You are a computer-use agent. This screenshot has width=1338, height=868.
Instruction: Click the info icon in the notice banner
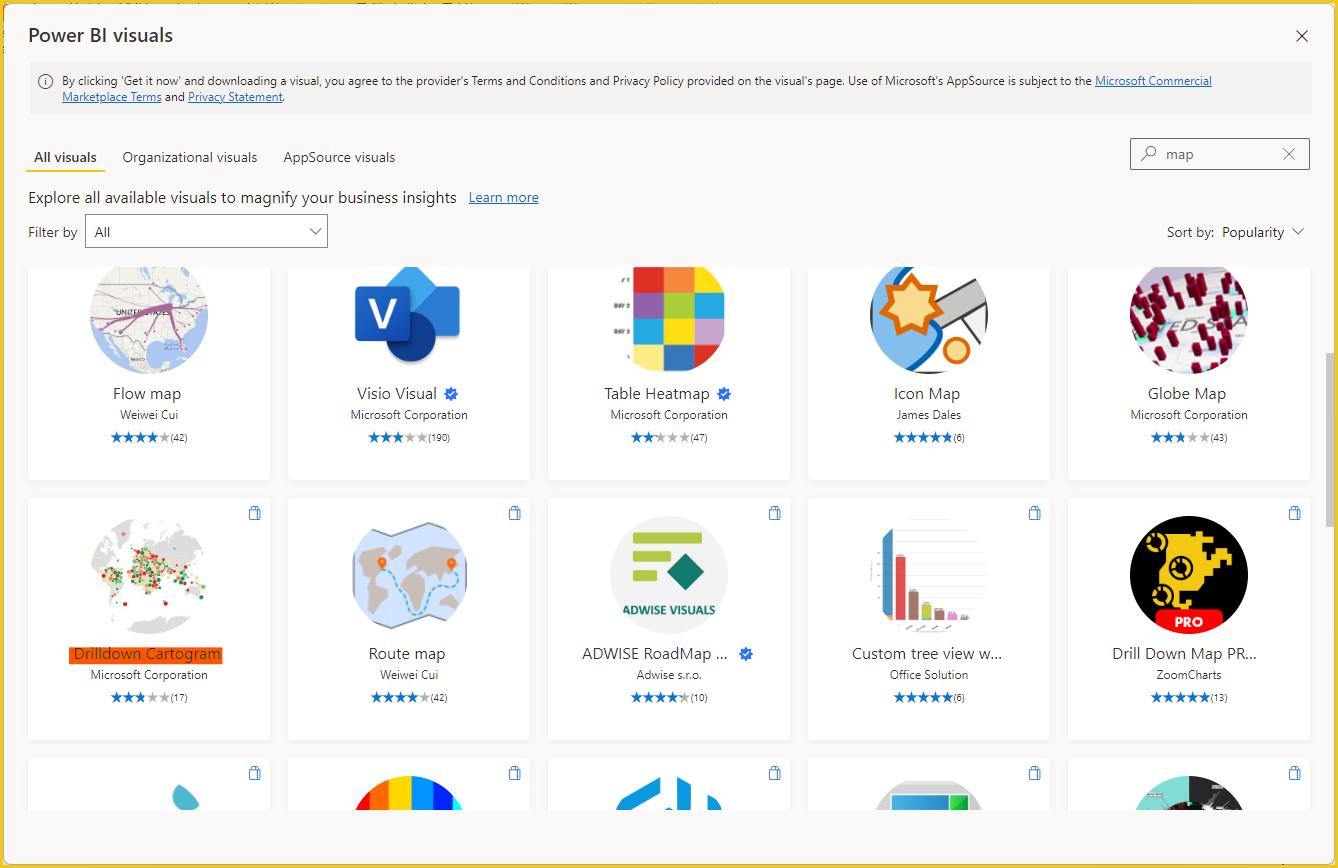click(46, 82)
